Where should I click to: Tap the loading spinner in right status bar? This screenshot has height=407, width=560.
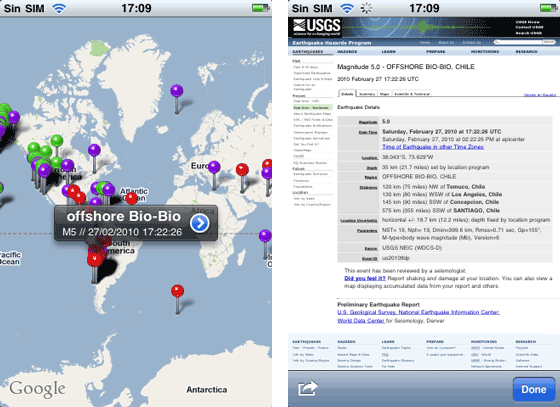366,8
